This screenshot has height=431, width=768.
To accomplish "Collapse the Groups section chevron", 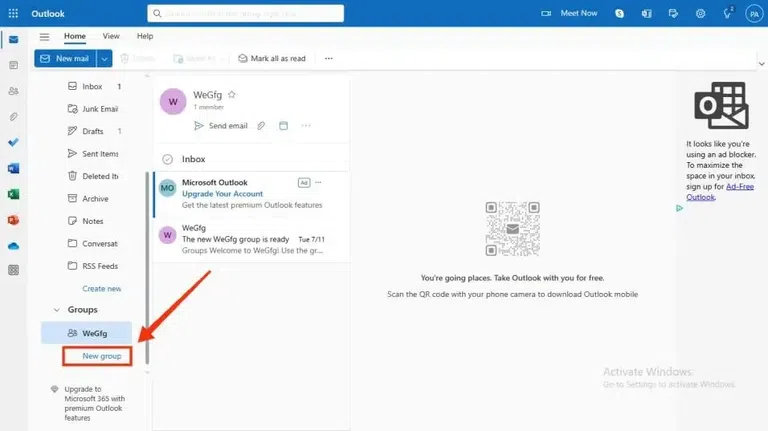I will point(57,310).
